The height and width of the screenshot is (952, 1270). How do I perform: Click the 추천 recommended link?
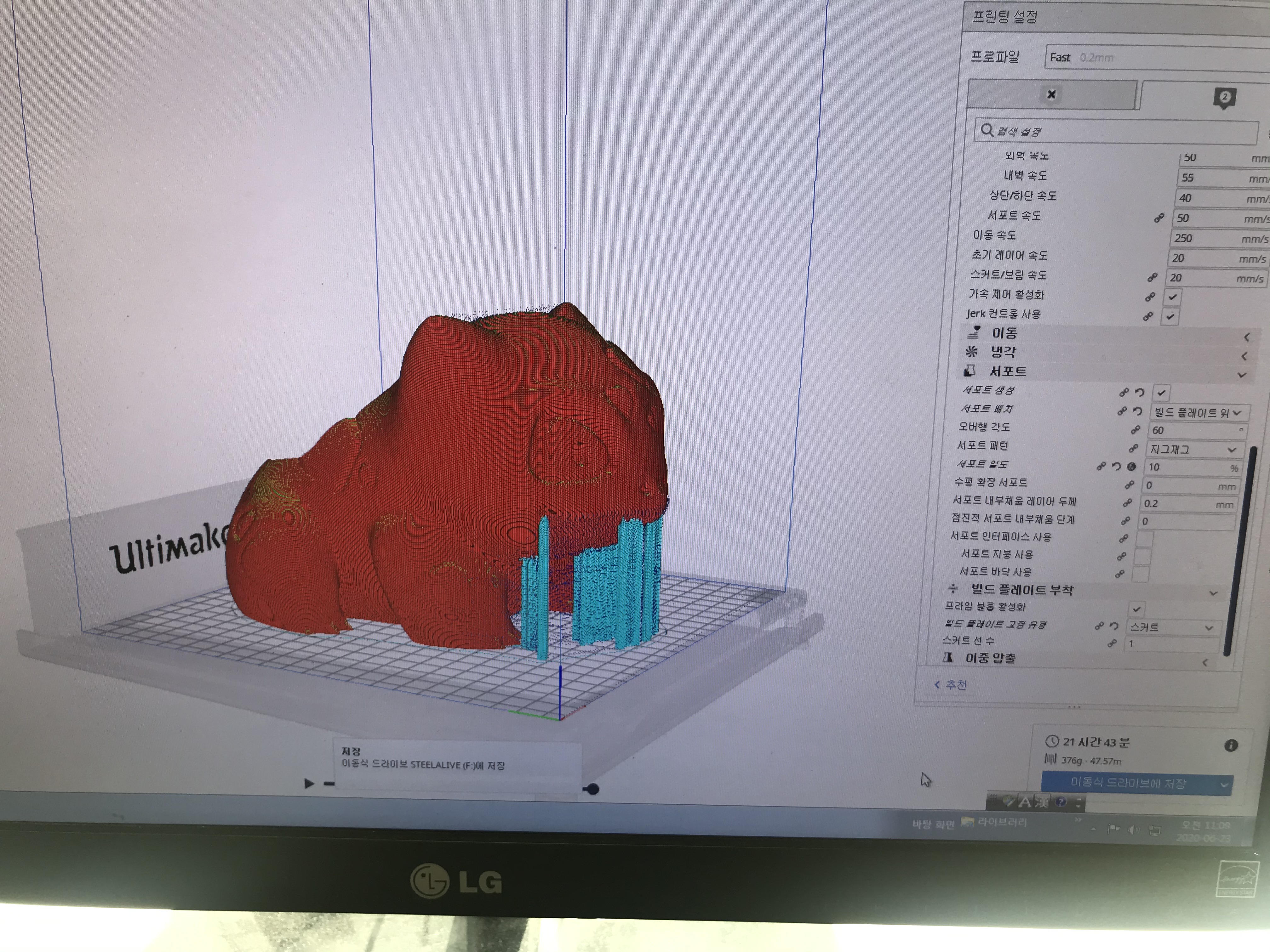pos(951,685)
